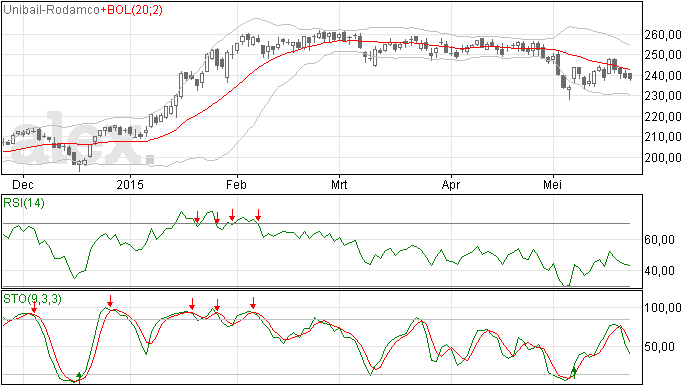Screen dimensions: 690x387
Task: Click the Mei date axis label
Action: point(553,184)
